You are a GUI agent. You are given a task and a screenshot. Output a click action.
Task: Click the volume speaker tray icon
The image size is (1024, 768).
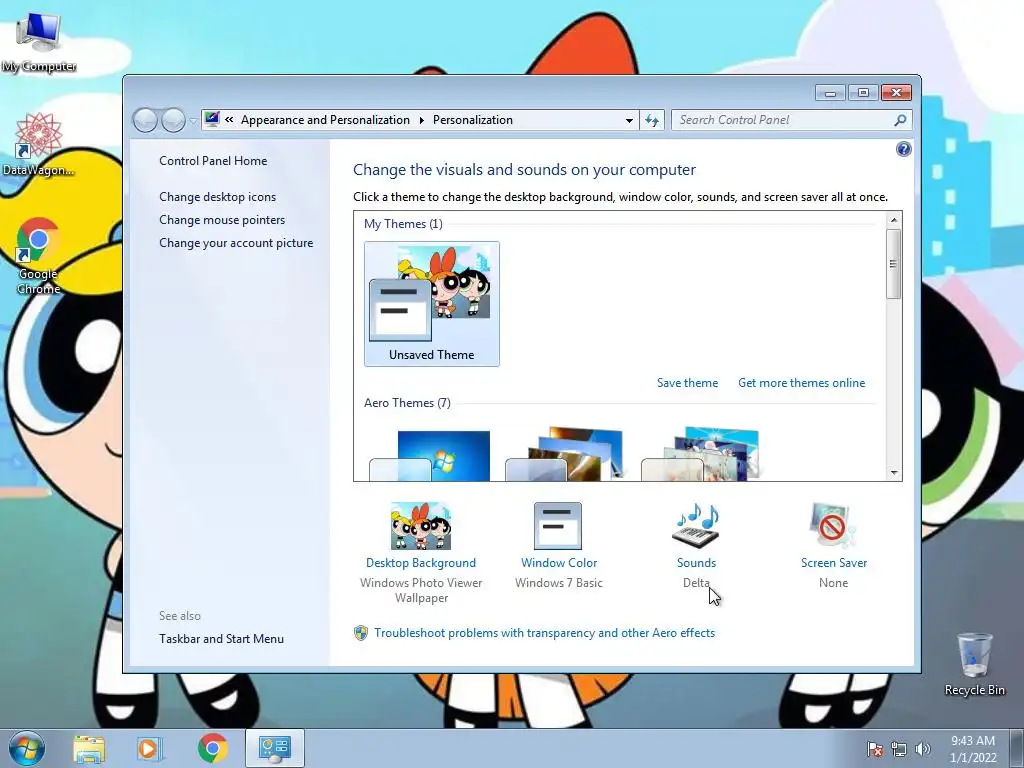coord(922,749)
